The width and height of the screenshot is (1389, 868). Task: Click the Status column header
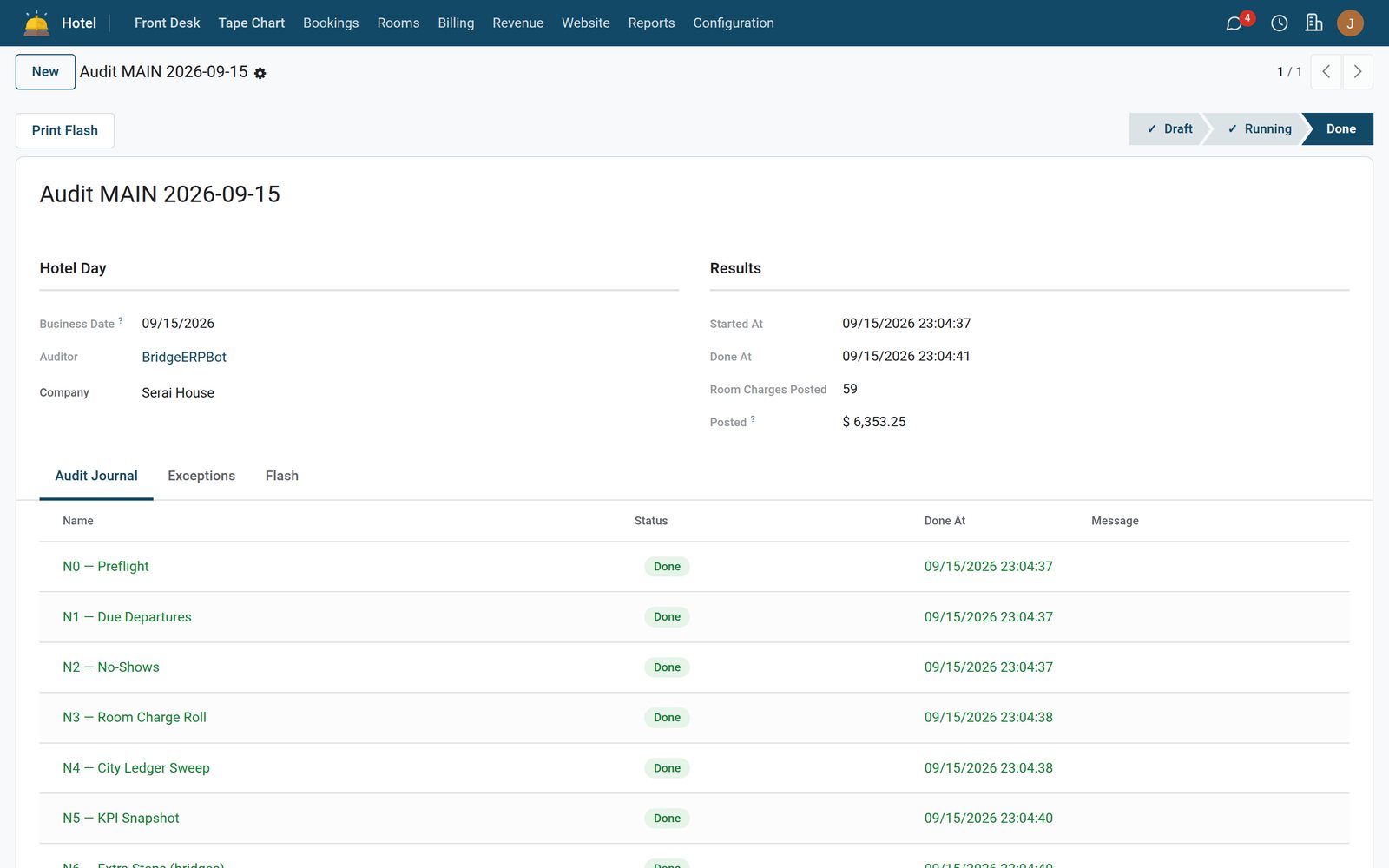(651, 521)
